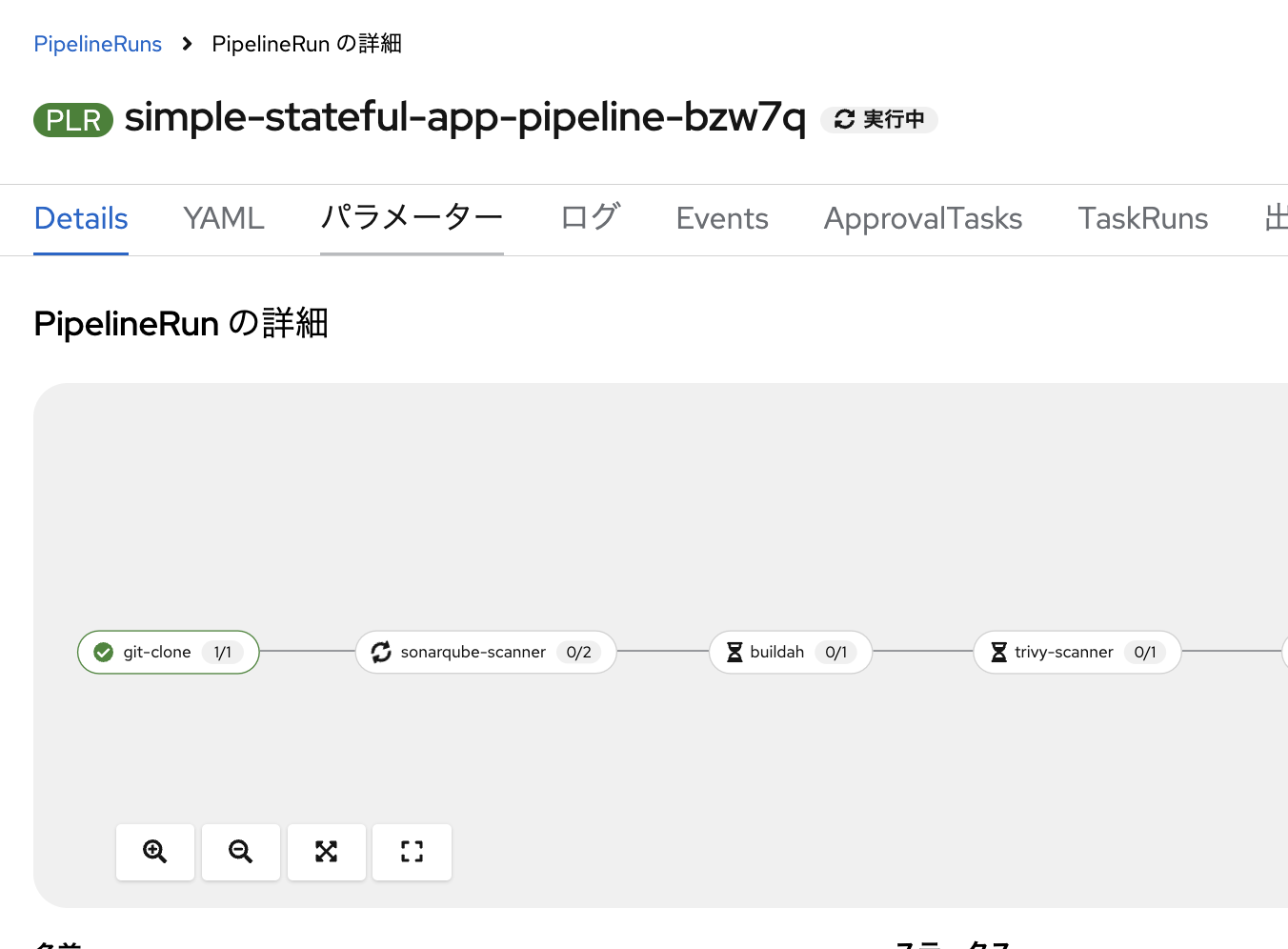Click the green checkmark on git-clone
This screenshot has width=1288, height=949.
point(104,653)
